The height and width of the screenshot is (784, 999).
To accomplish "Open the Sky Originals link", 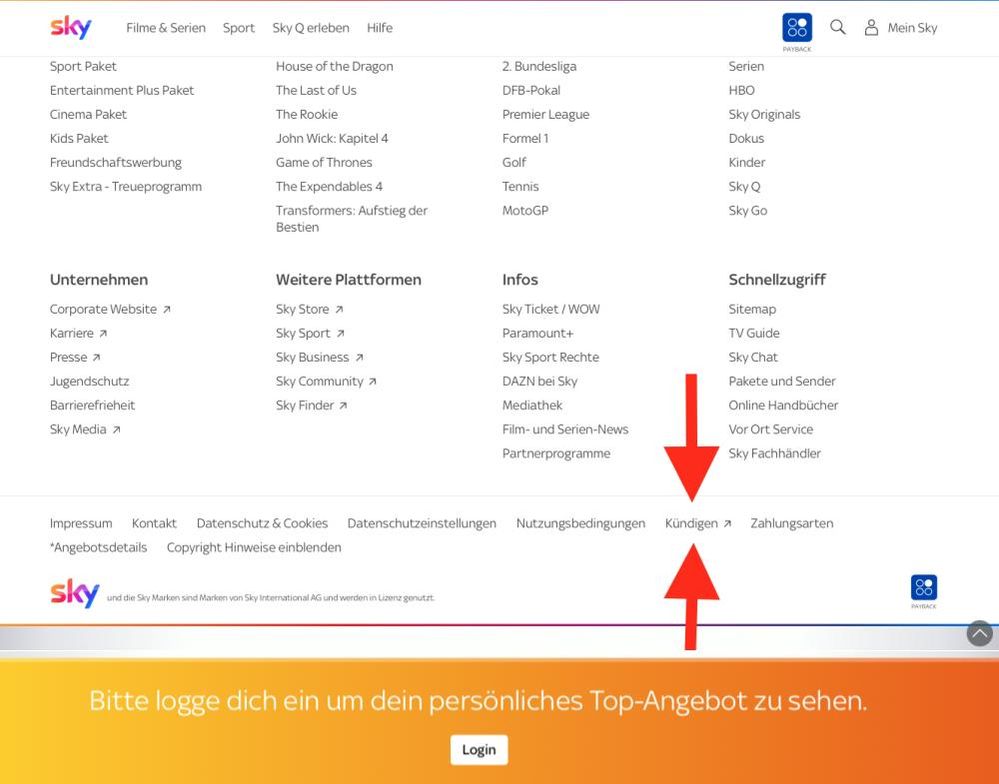I will (x=765, y=115).
